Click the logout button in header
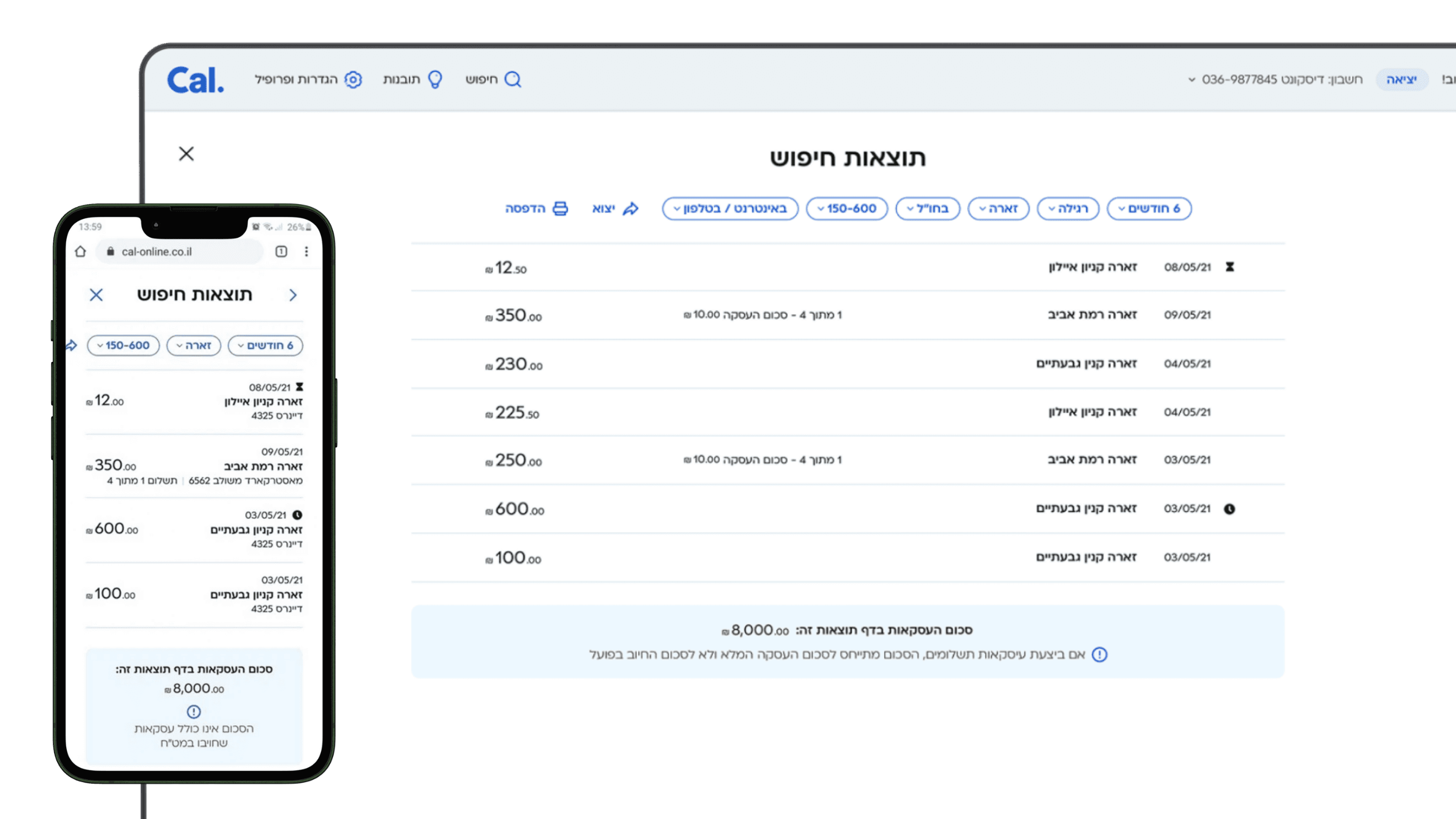The height and width of the screenshot is (819, 1456). pos(1401,80)
